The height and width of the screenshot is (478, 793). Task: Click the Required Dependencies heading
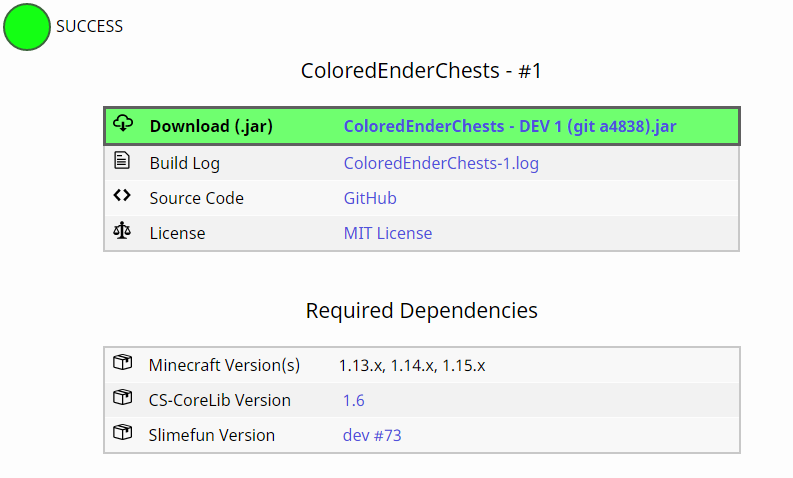click(421, 310)
